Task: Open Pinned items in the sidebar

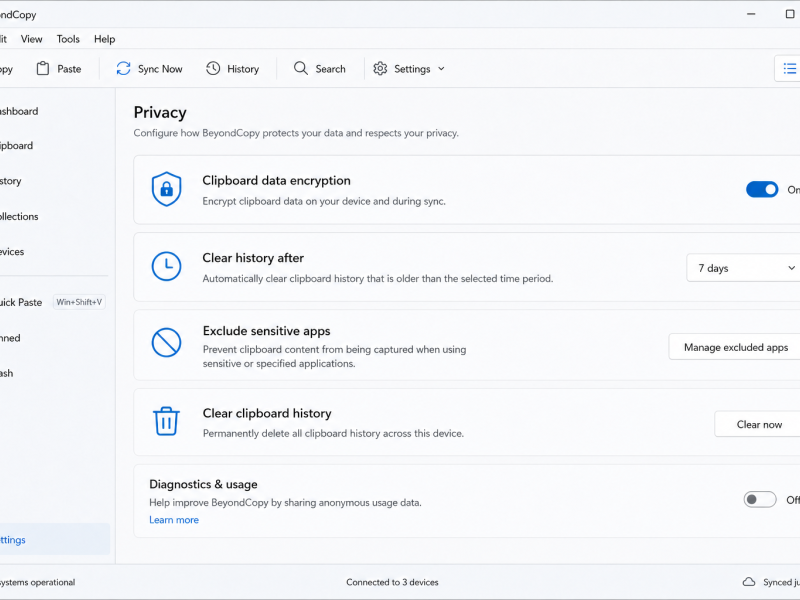Action: [x=53, y=338]
